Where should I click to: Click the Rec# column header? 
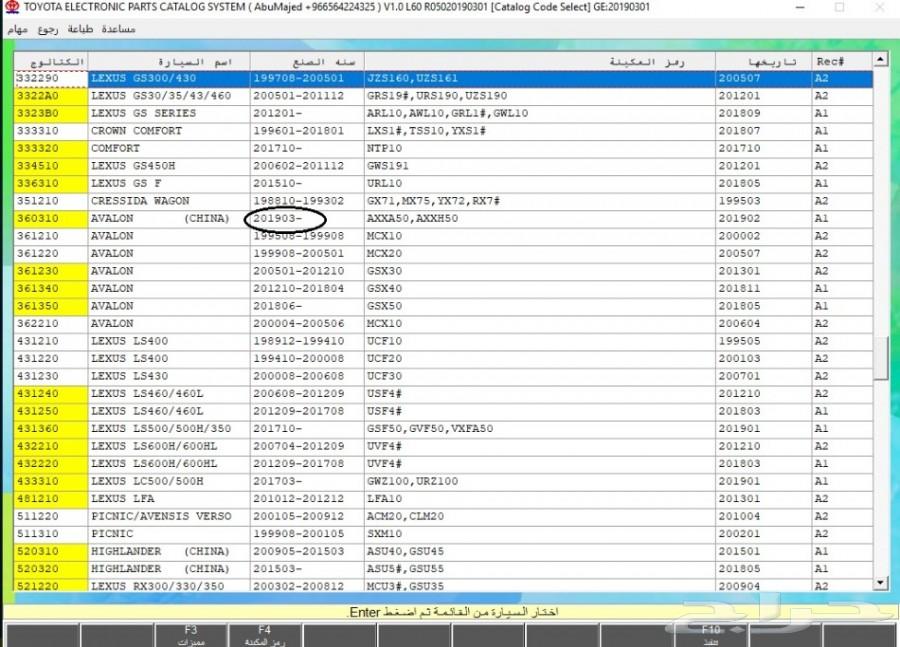click(841, 61)
